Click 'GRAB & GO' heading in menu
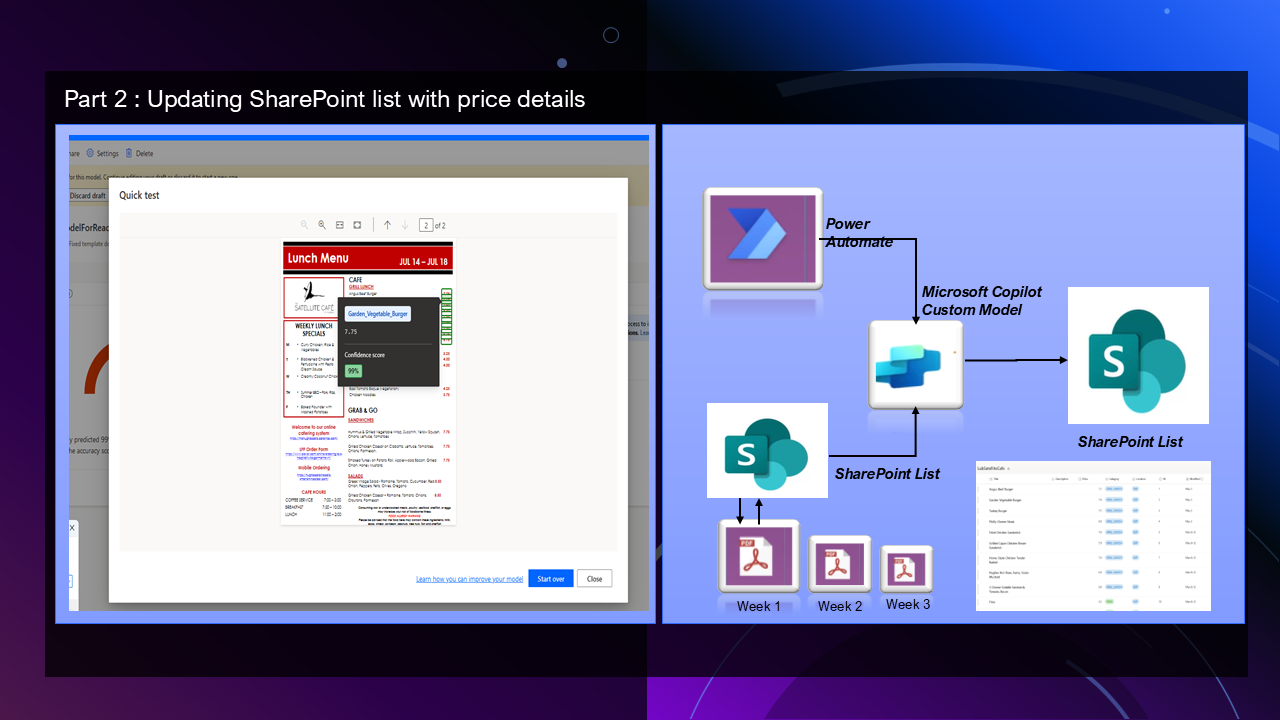 tap(363, 410)
